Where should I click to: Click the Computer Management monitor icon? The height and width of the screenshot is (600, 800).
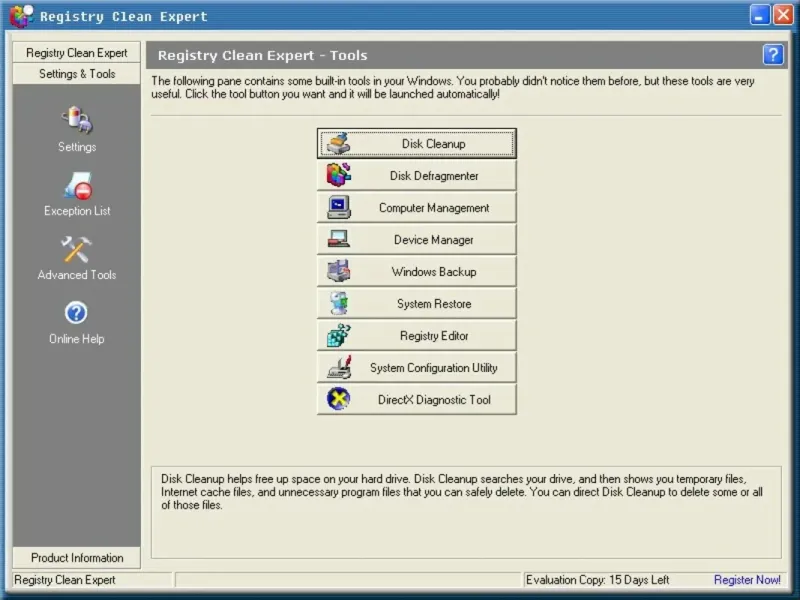pos(339,207)
